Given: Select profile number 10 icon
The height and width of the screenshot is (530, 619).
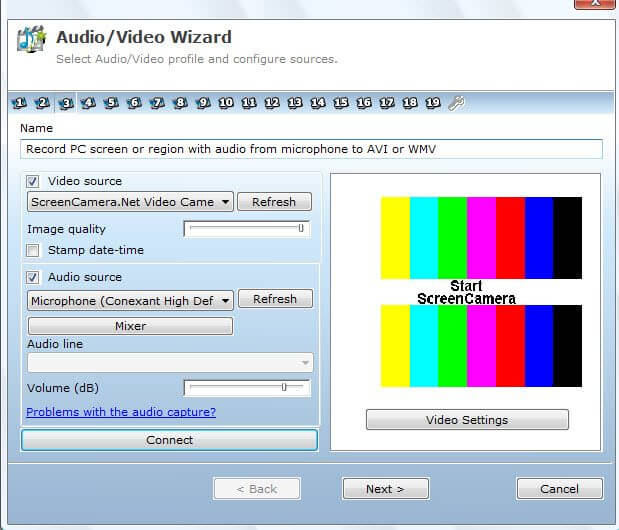Looking at the screenshot, I should (226, 103).
